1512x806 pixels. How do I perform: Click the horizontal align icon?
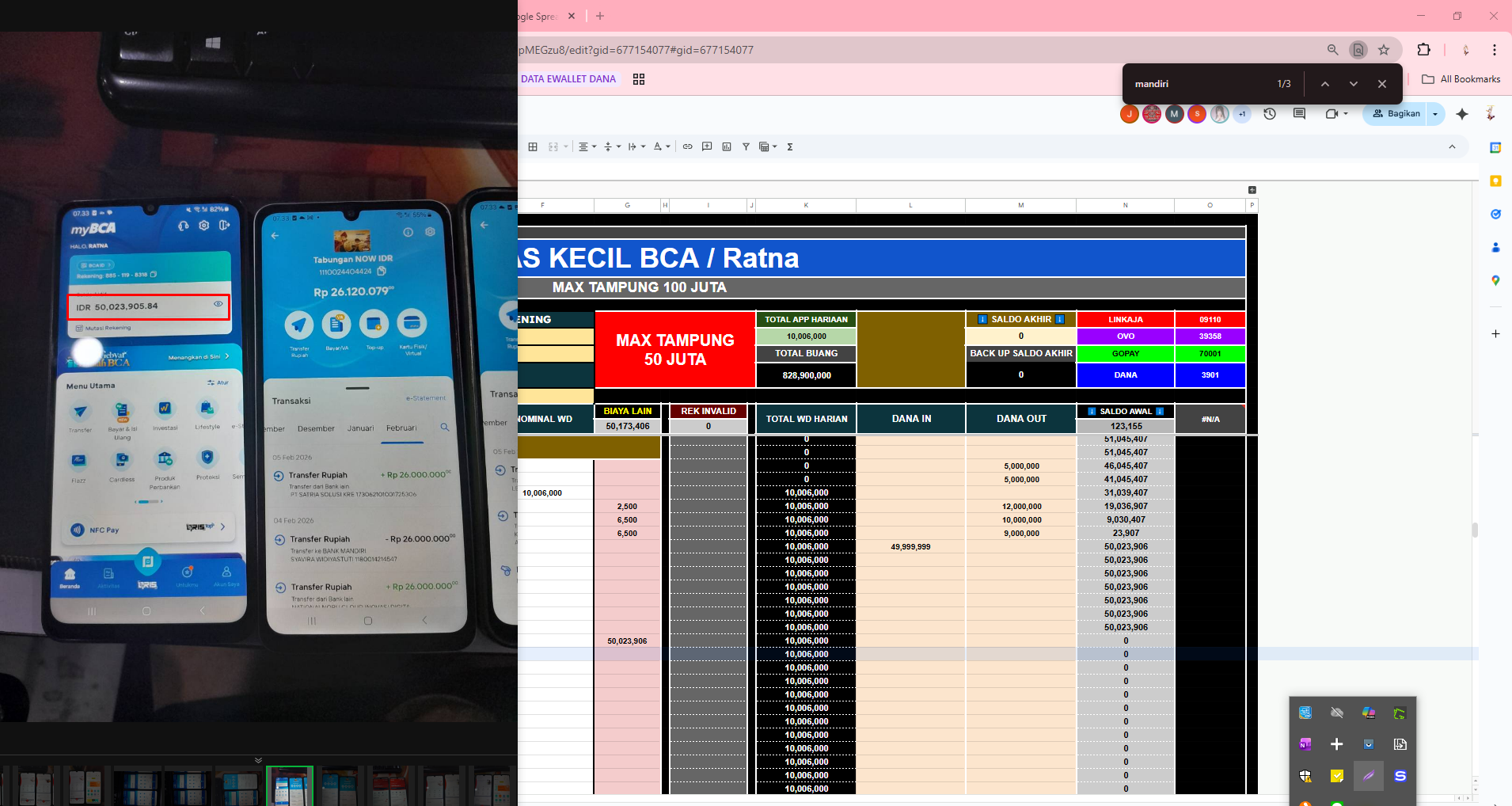(x=583, y=146)
